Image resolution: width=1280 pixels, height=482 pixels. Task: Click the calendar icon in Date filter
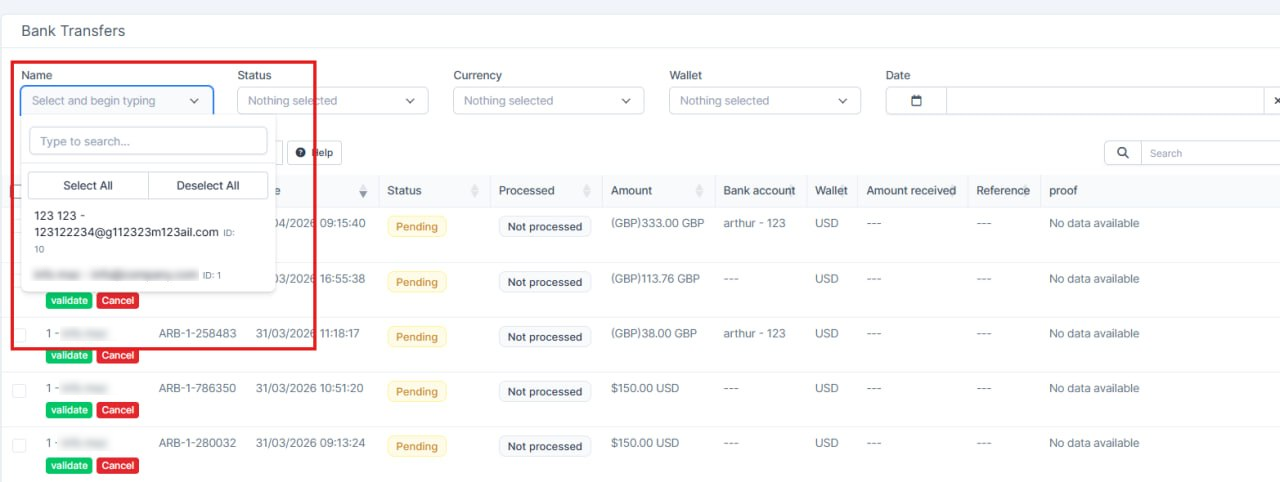tap(916, 101)
